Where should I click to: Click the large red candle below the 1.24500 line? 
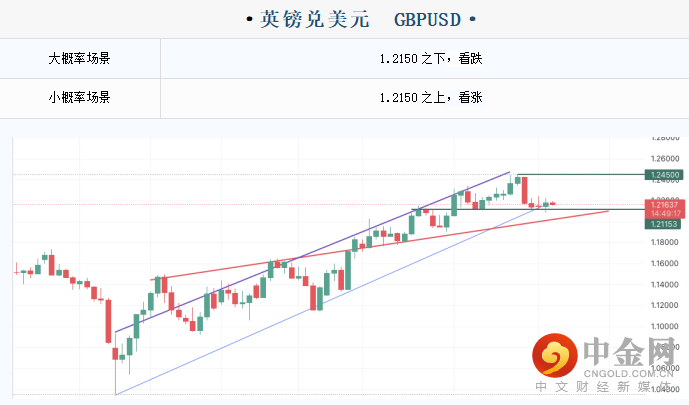[x=523, y=190]
